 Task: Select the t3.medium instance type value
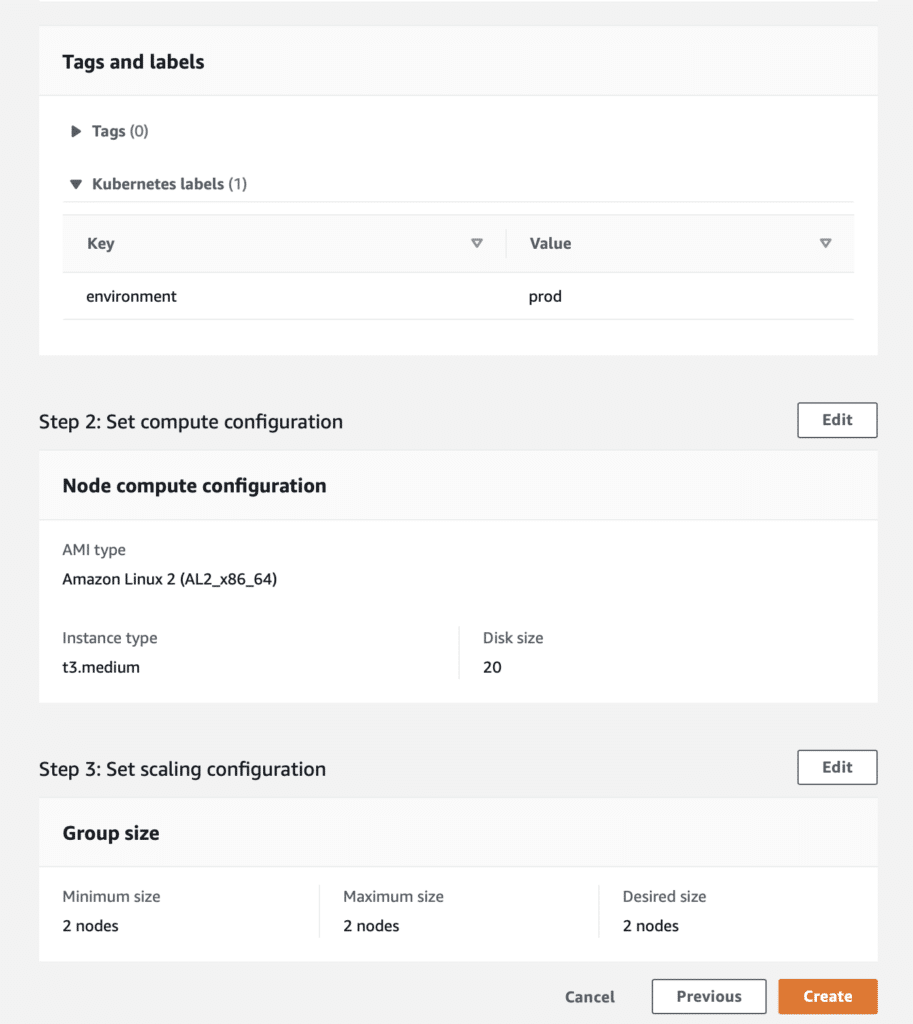click(x=101, y=667)
